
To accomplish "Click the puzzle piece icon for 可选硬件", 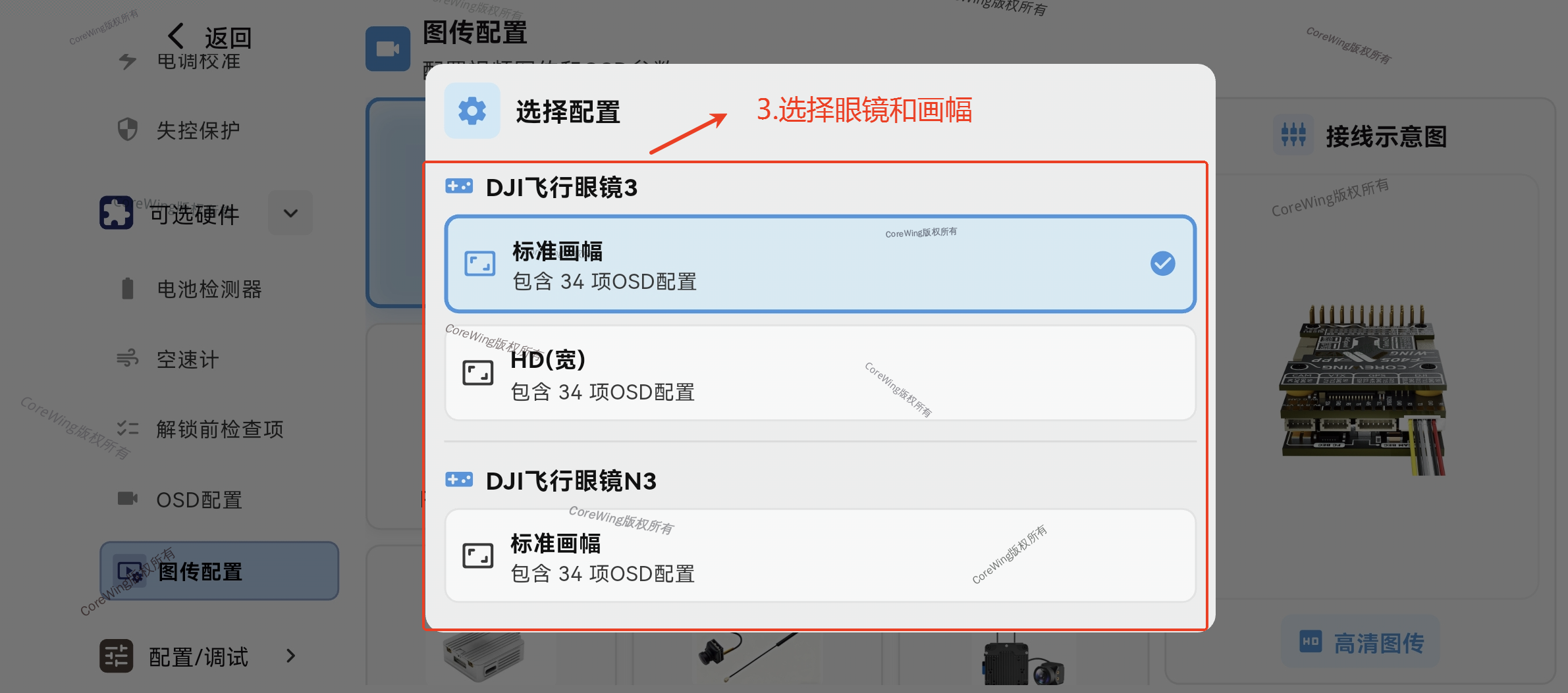I will (117, 213).
